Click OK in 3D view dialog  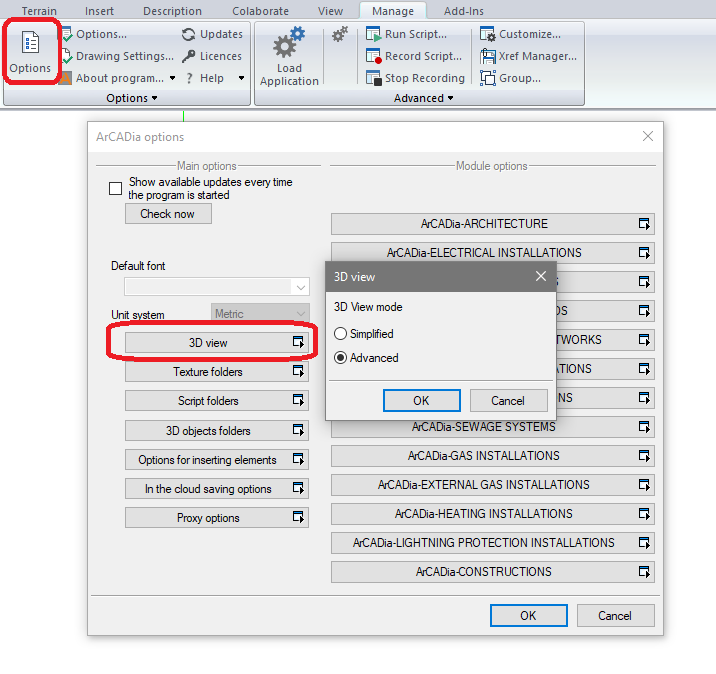[421, 400]
